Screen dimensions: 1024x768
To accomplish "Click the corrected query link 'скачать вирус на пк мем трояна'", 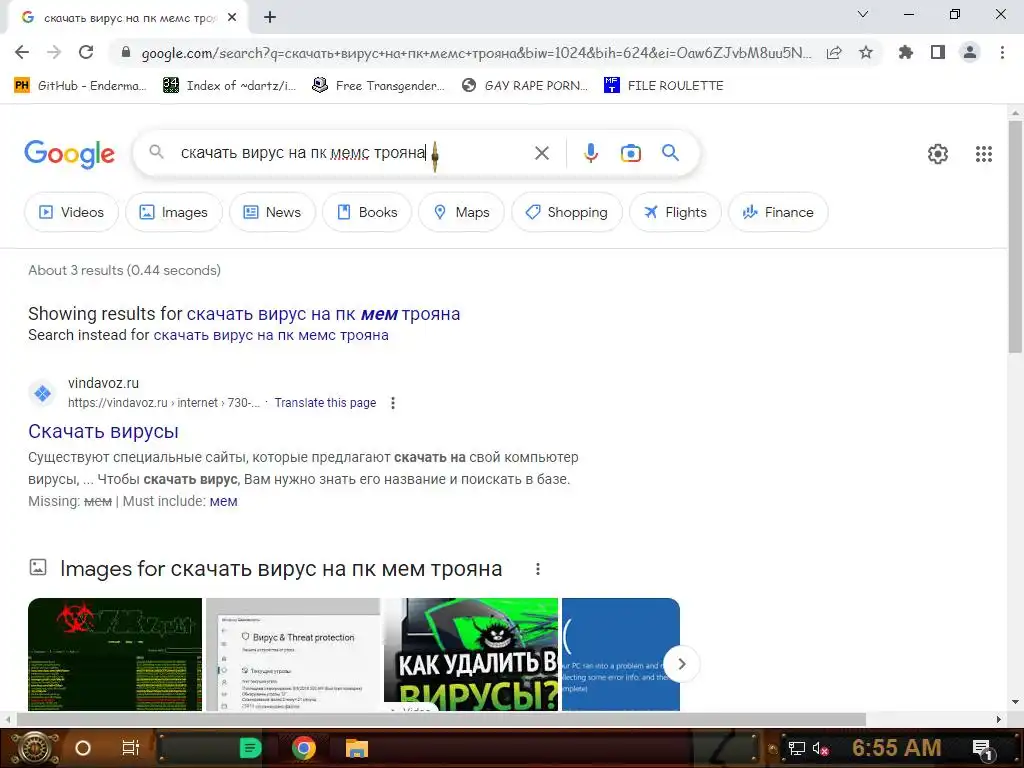I will (x=323, y=313).
